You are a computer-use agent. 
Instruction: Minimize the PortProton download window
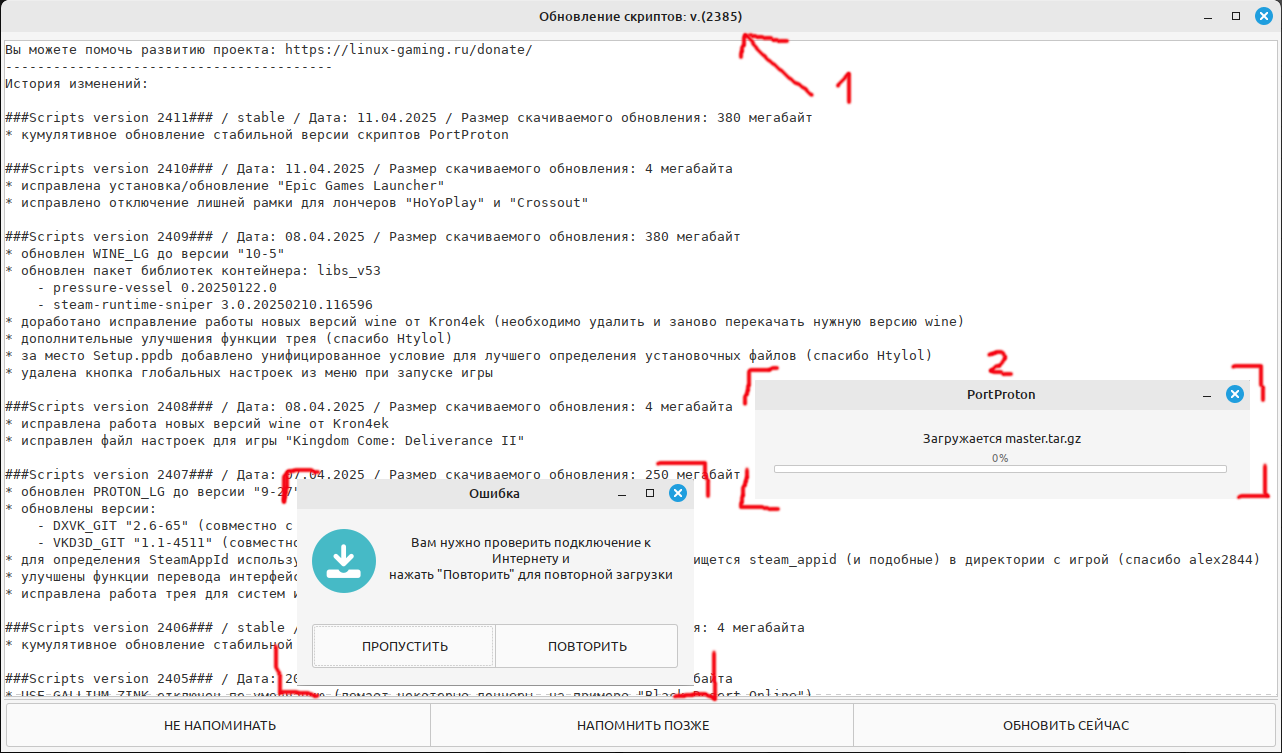point(1207,395)
